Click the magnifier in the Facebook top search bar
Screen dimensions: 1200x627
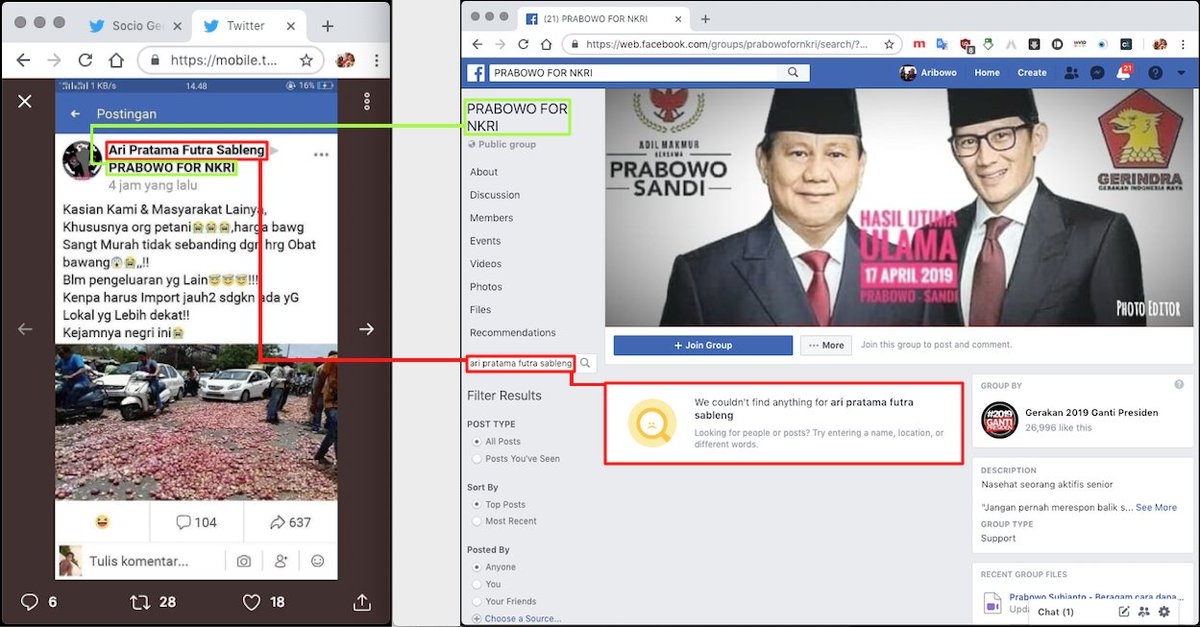pyautogui.click(x=793, y=73)
